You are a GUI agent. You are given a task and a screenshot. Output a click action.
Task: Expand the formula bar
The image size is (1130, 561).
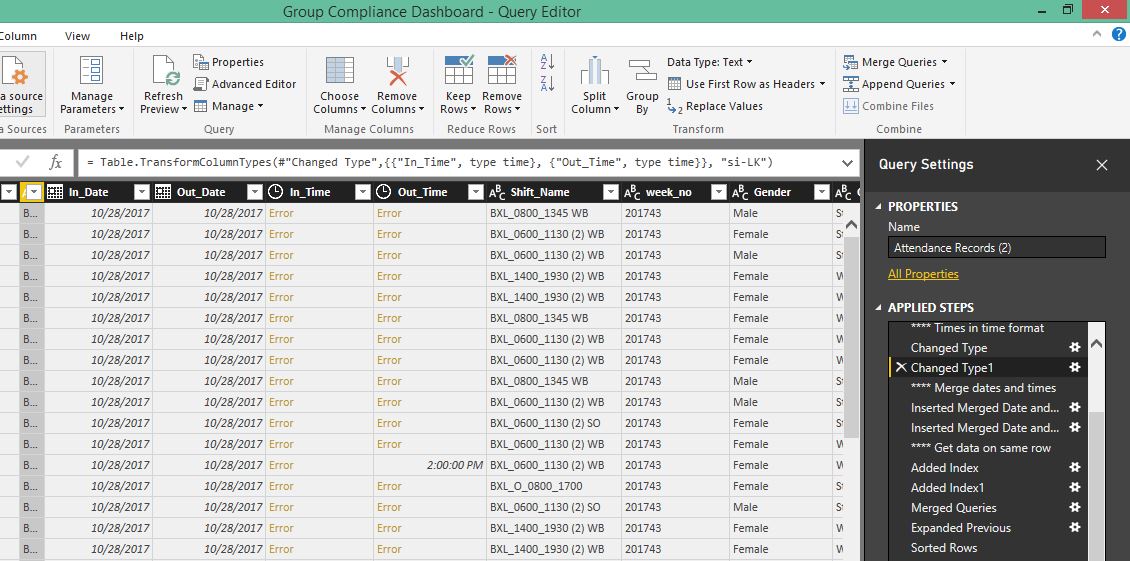pyautogui.click(x=848, y=163)
